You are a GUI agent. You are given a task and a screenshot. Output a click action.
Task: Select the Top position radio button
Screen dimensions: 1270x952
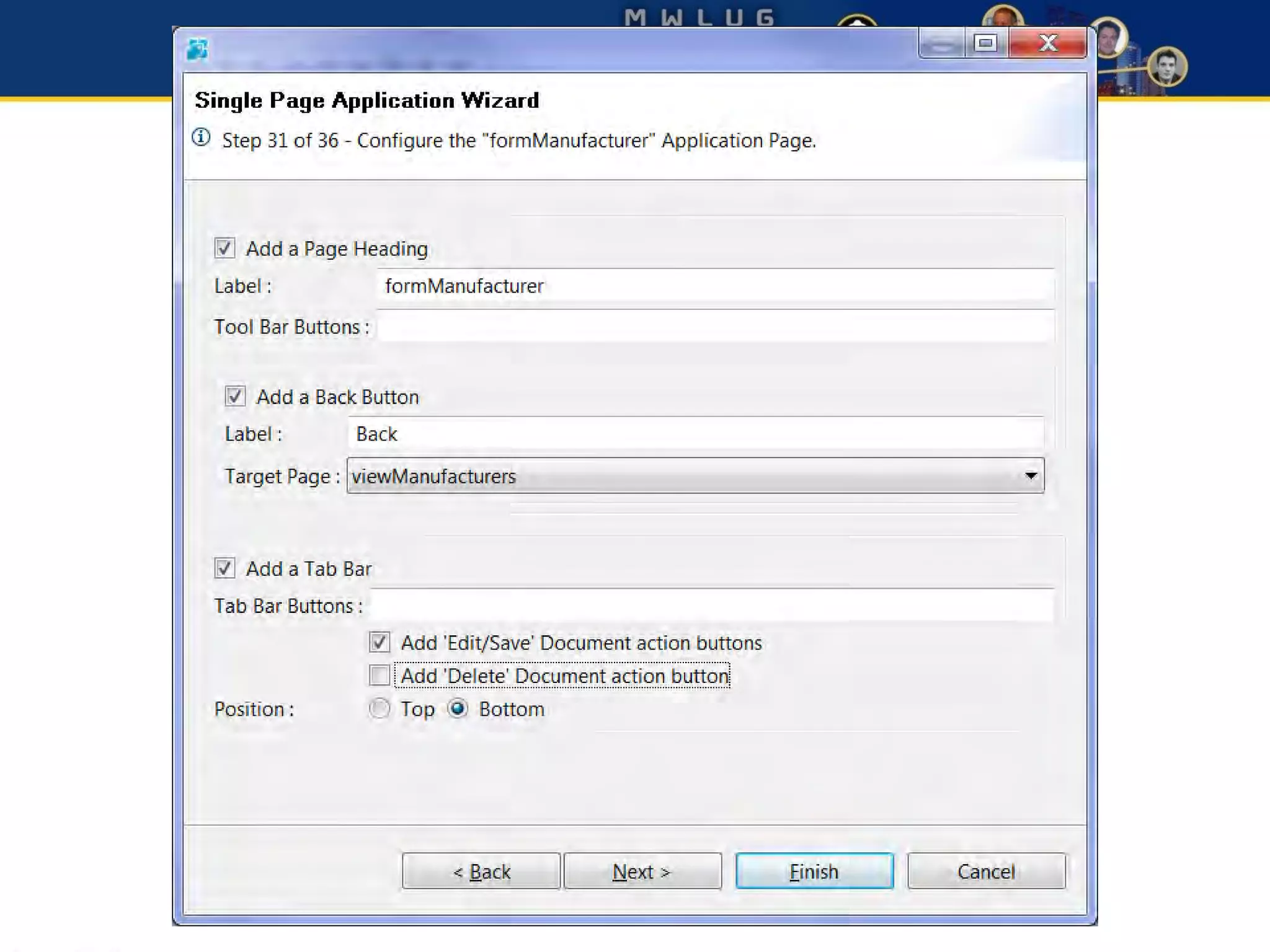(x=380, y=708)
